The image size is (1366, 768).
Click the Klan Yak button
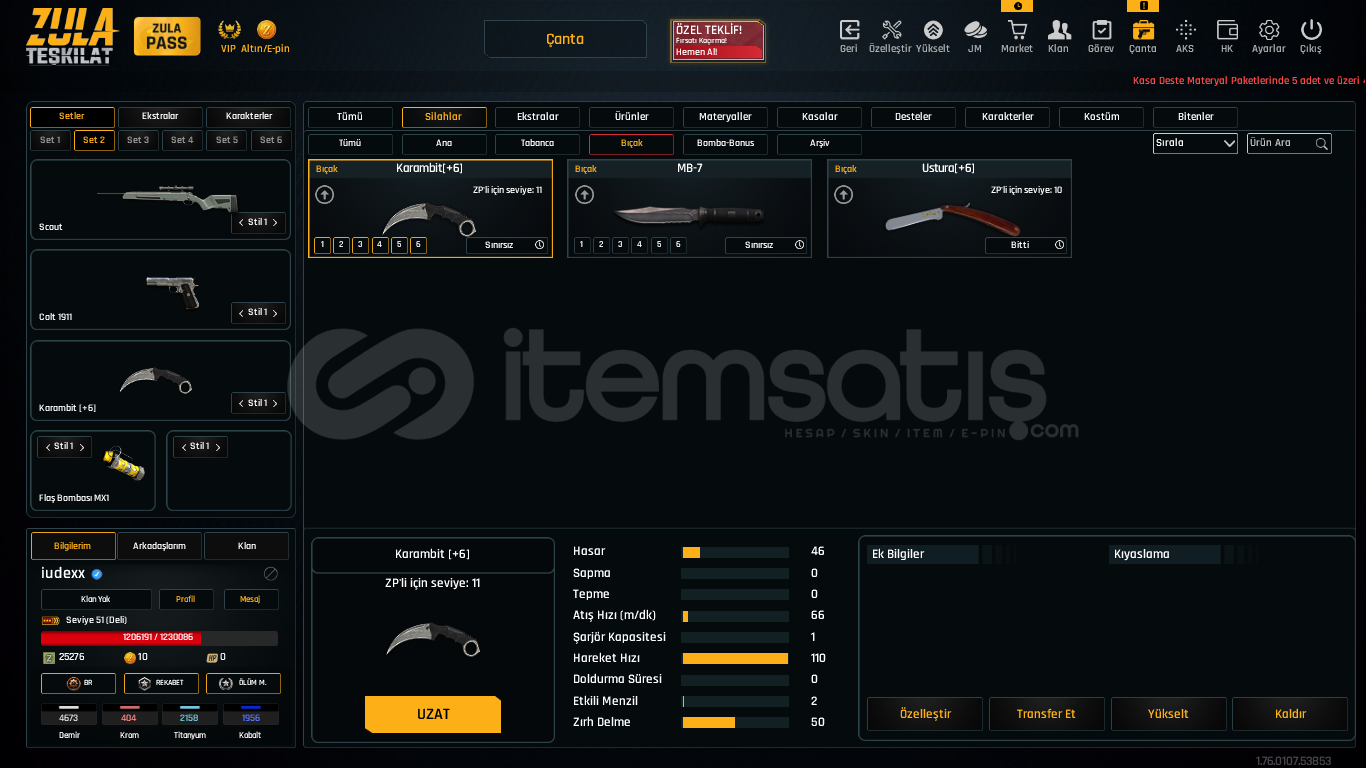pos(96,600)
